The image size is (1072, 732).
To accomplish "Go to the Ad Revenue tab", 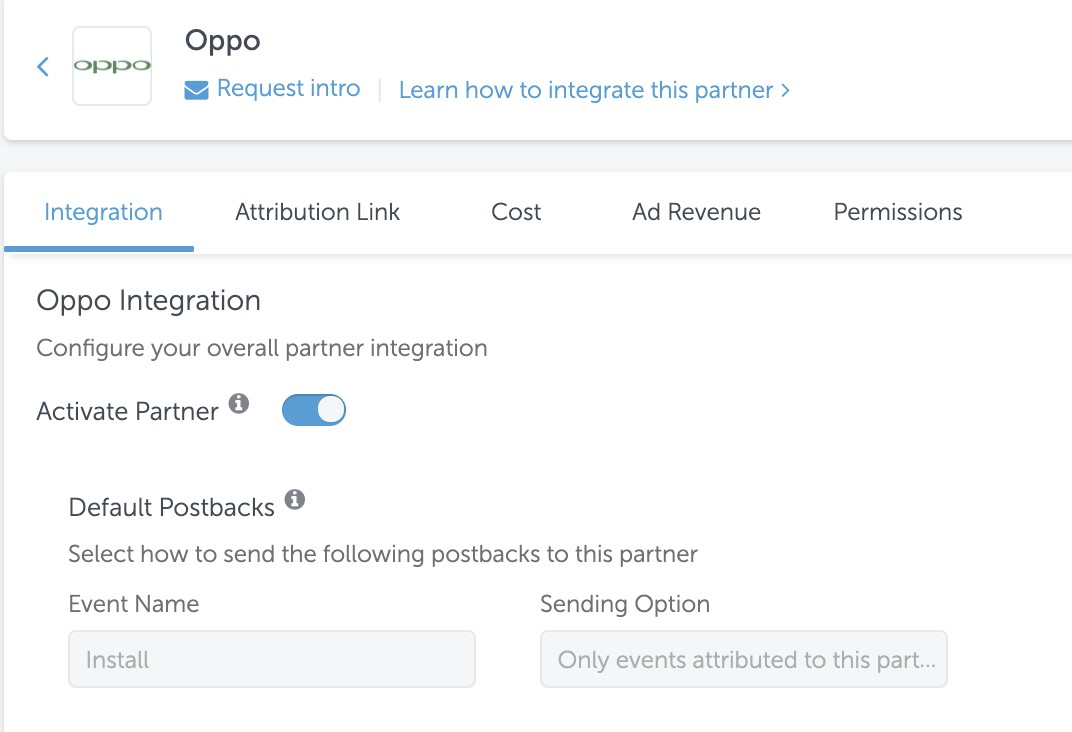I will [696, 212].
